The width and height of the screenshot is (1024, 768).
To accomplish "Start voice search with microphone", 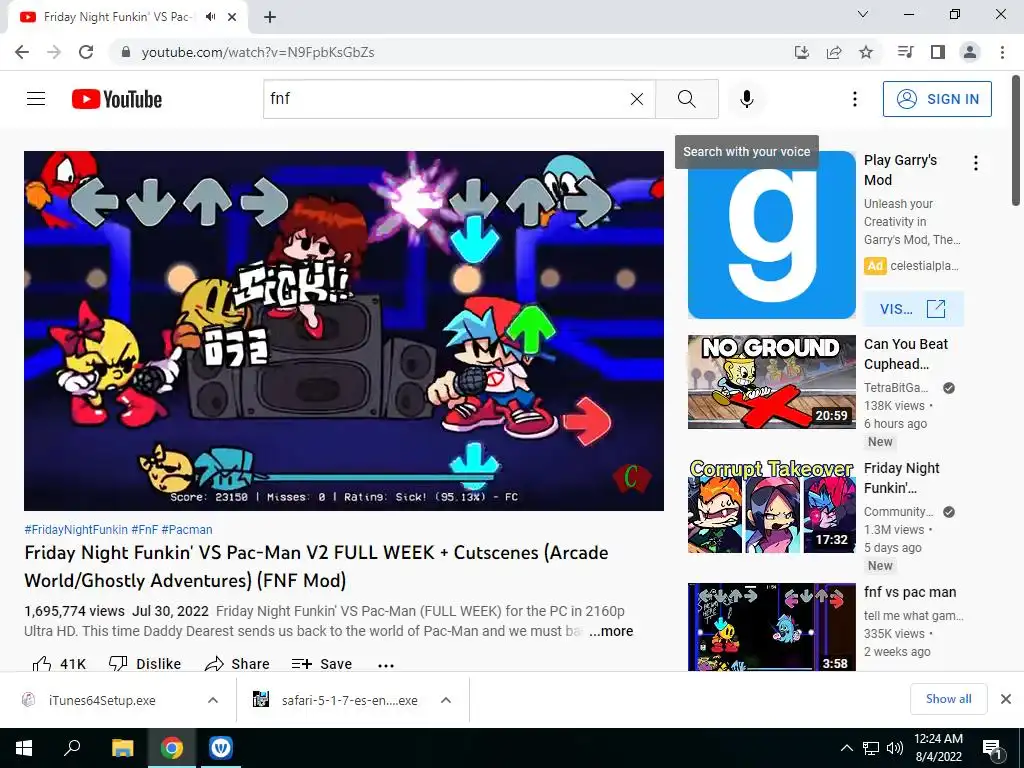I will pyautogui.click(x=746, y=99).
